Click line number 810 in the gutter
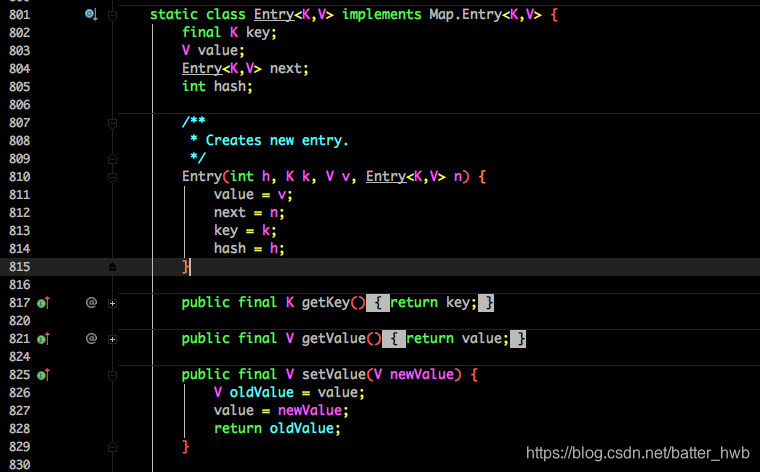The image size is (760, 472). (x=19, y=177)
